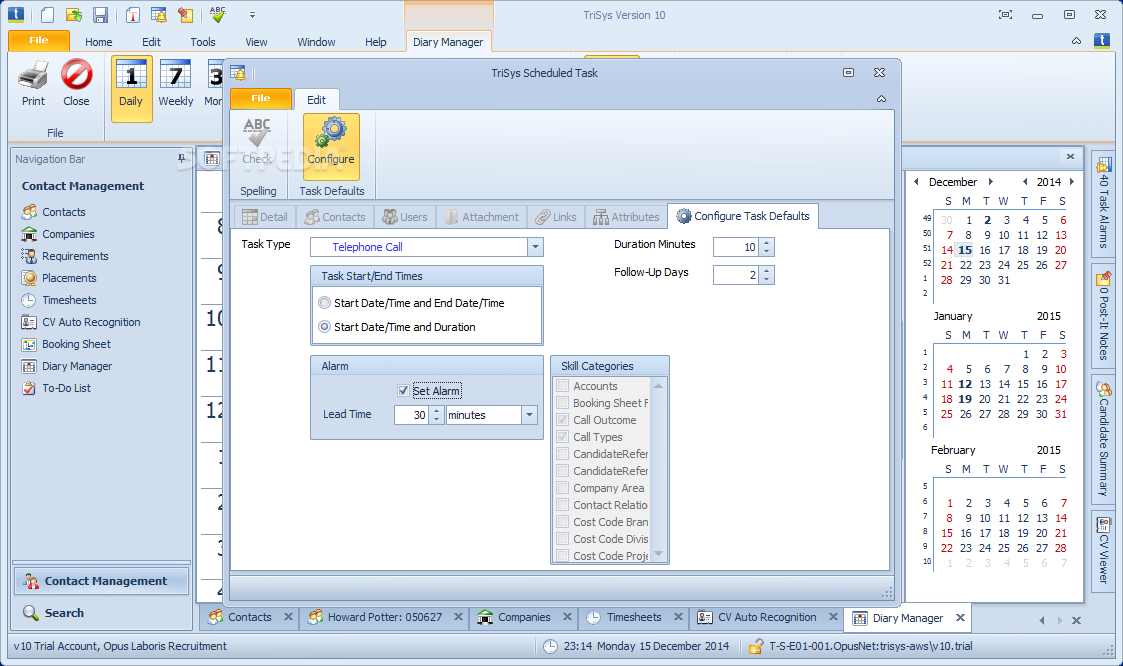Image resolution: width=1123 pixels, height=666 pixels.
Task: Open Timesheets in the navigation bar
Action: click(69, 300)
